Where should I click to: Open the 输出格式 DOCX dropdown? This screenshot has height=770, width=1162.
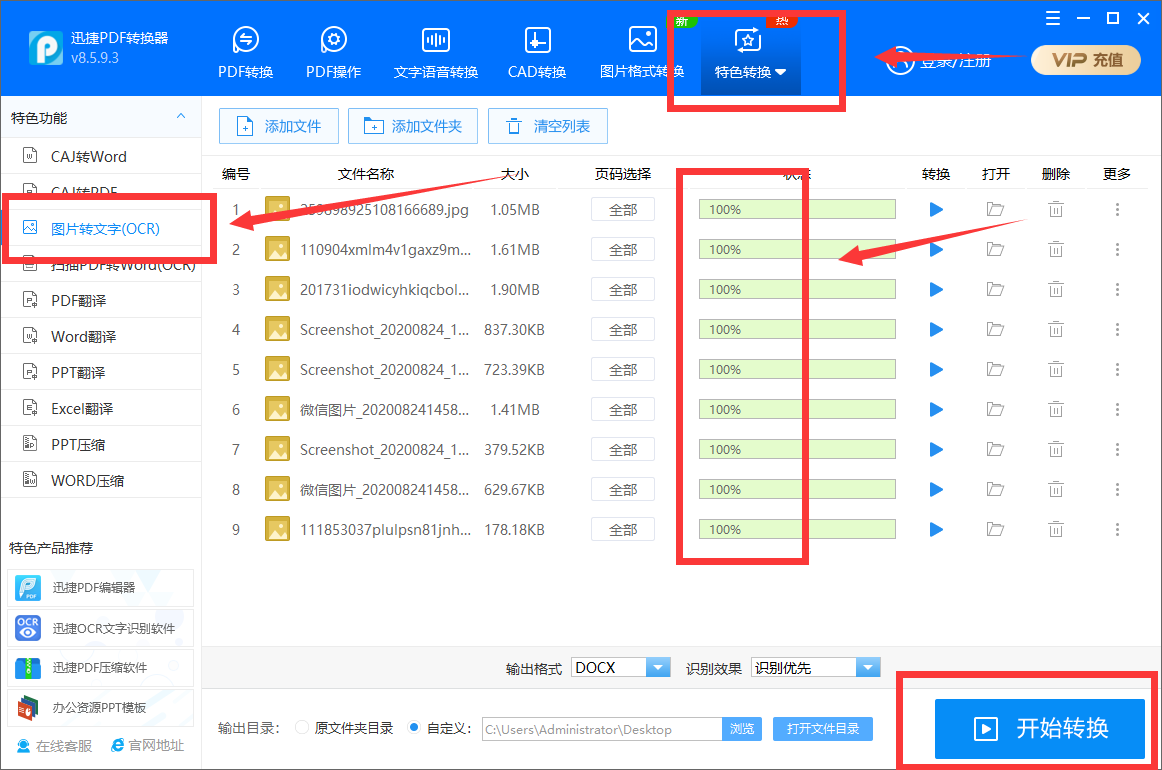pos(658,667)
